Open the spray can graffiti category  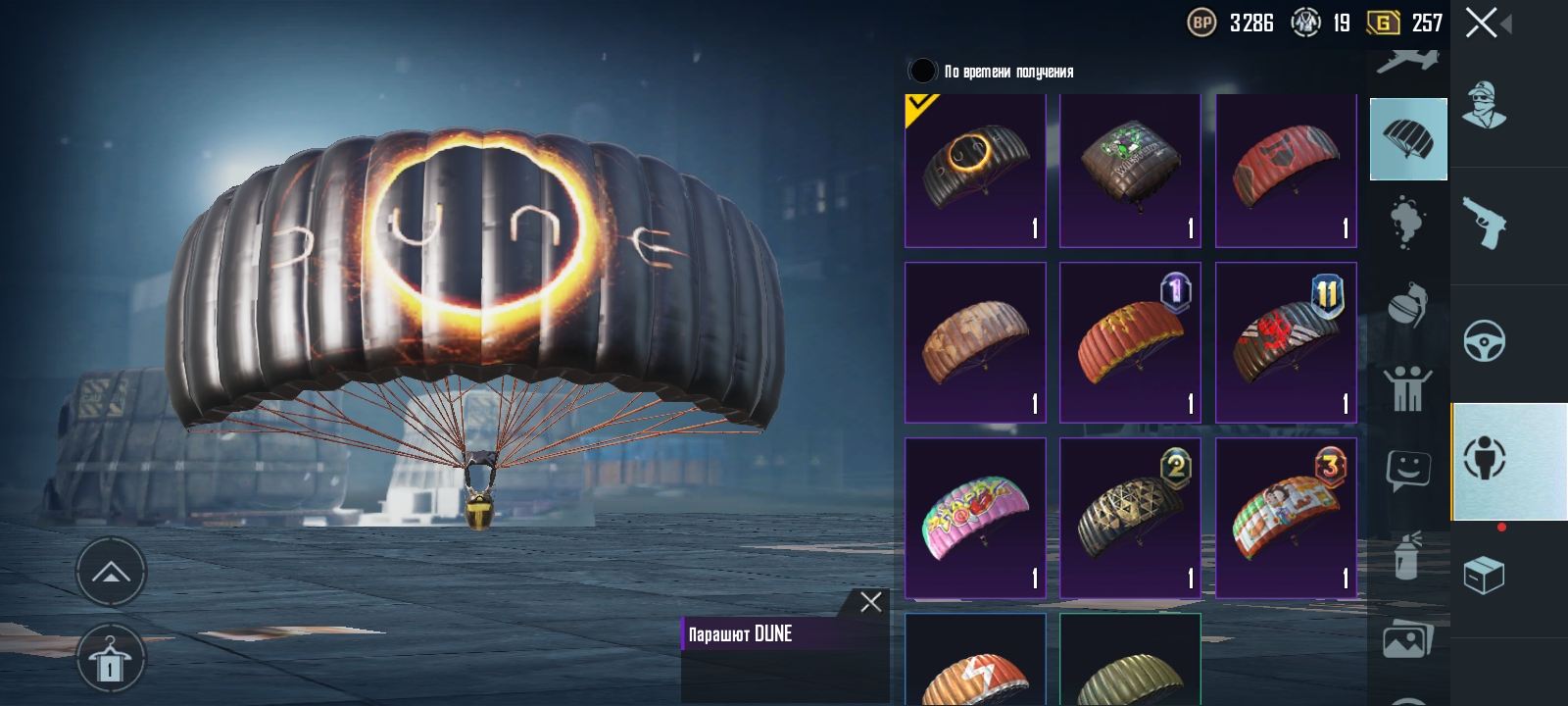tap(1406, 556)
